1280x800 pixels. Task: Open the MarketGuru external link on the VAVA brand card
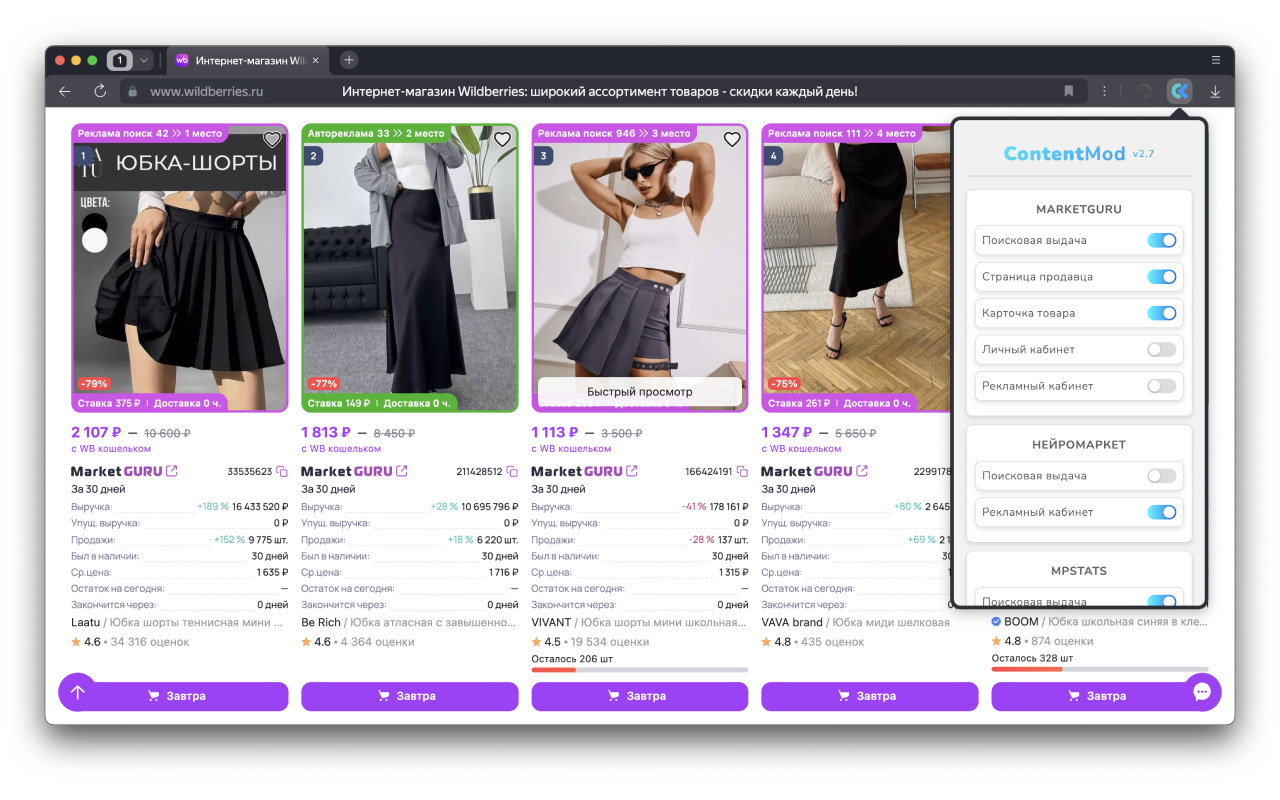point(862,471)
